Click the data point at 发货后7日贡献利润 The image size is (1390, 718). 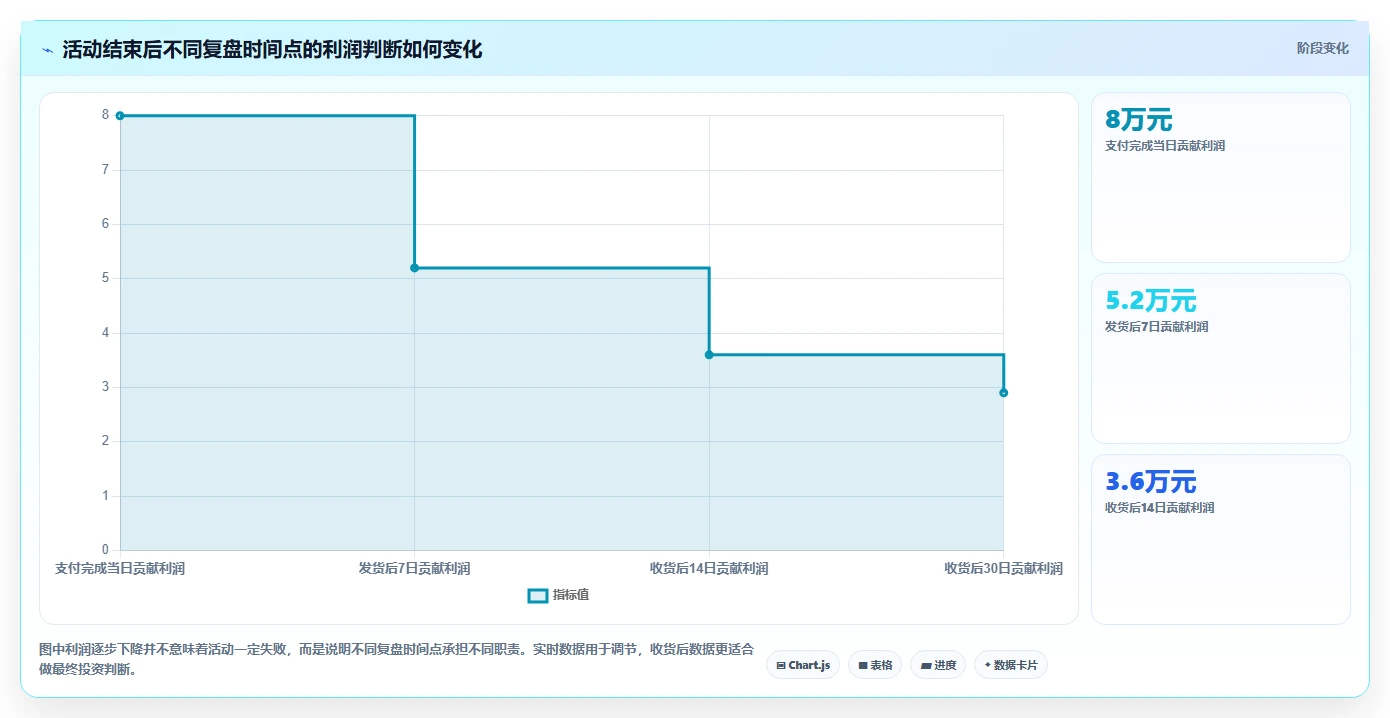[x=415, y=268]
